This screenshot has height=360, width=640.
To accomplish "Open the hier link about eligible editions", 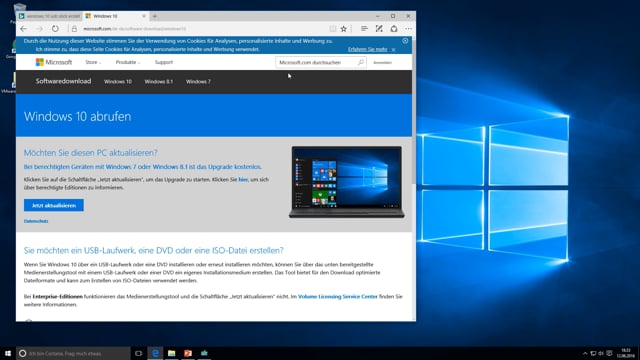I will 243,179.
